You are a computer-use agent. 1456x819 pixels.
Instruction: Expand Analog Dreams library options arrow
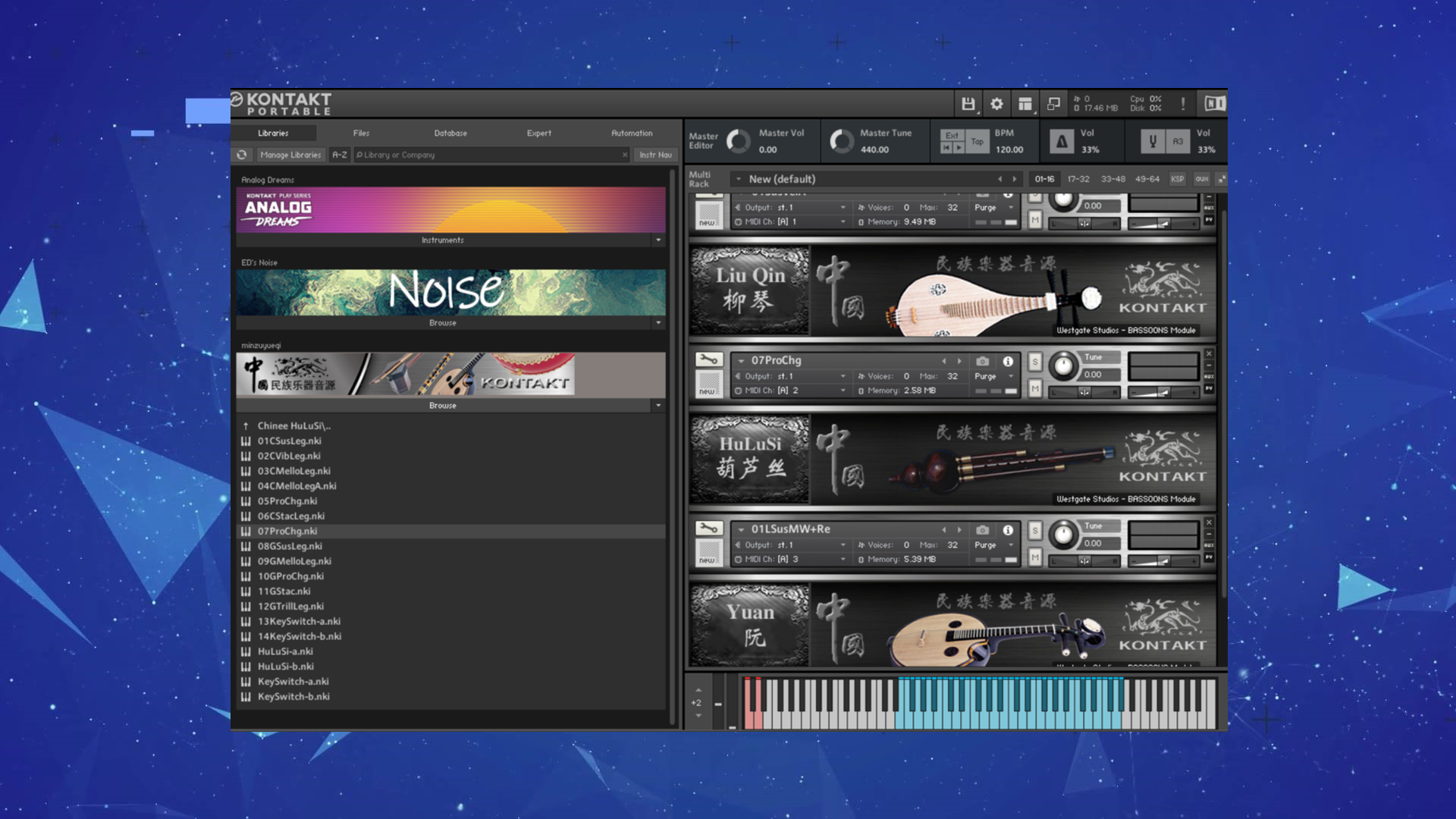[x=657, y=240]
